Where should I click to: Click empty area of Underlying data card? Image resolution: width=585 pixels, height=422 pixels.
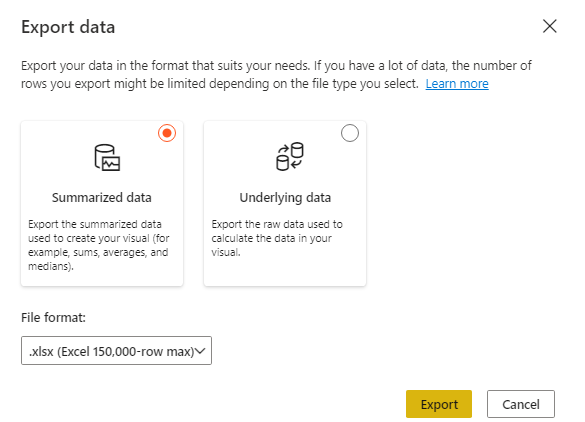point(285,272)
